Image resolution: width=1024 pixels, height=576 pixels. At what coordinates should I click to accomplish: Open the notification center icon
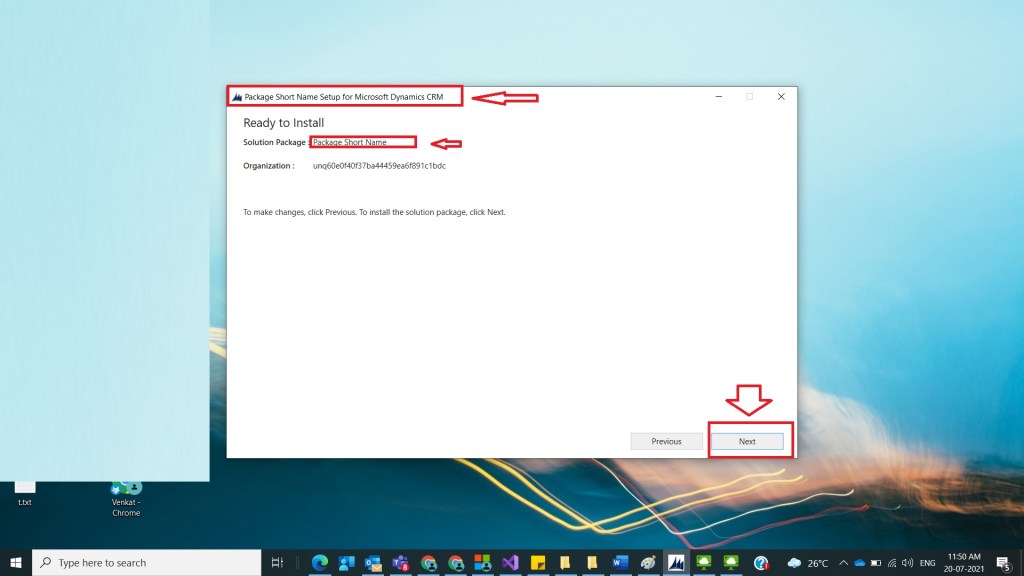tap(1003, 563)
